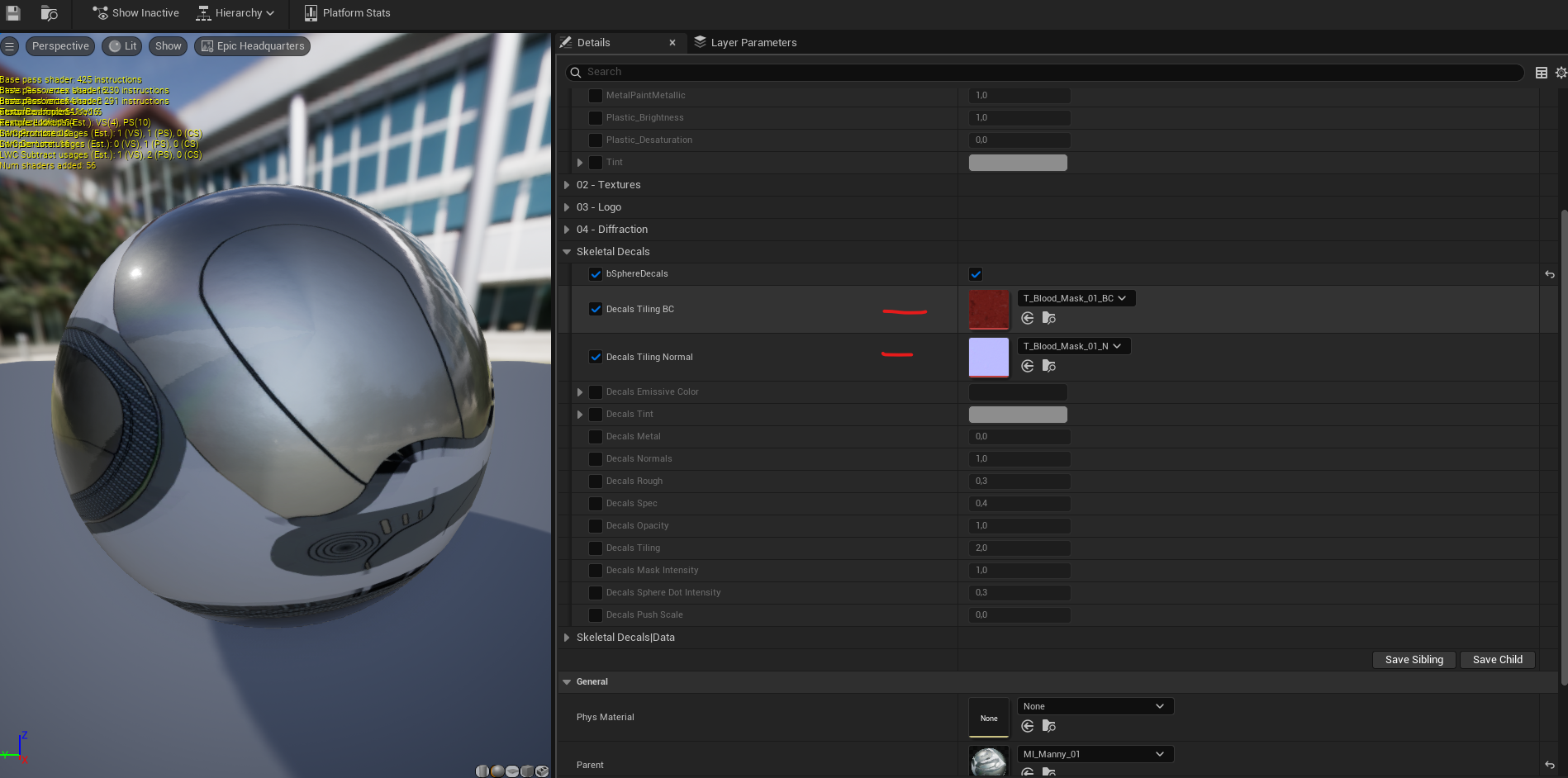Use selected asset for Phys Material

[x=1028, y=726]
